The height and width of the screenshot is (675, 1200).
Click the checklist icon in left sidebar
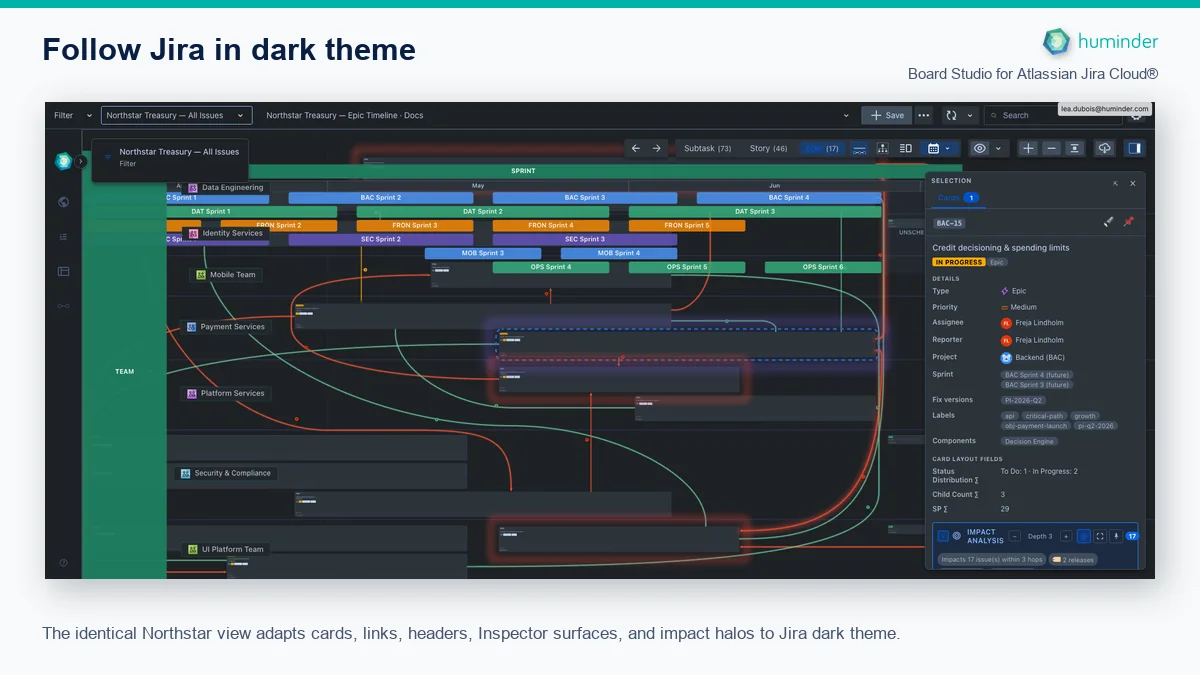(63, 237)
